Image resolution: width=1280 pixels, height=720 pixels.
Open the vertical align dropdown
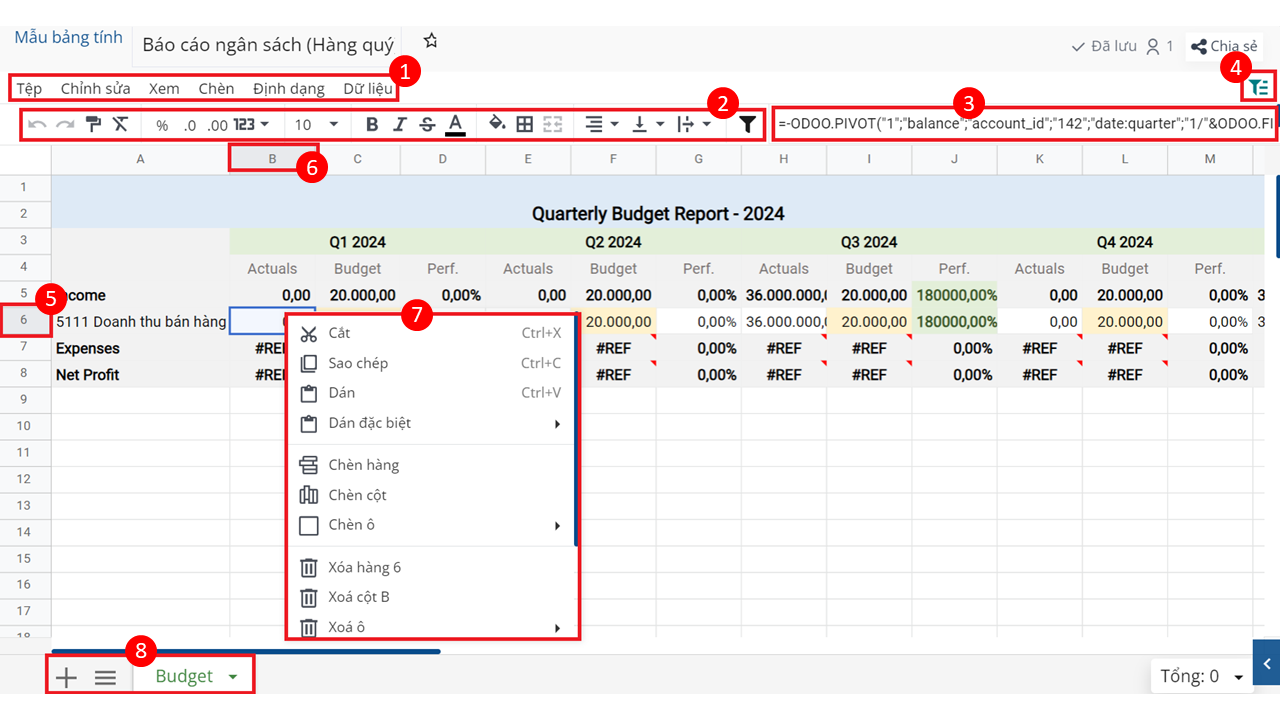click(x=648, y=124)
